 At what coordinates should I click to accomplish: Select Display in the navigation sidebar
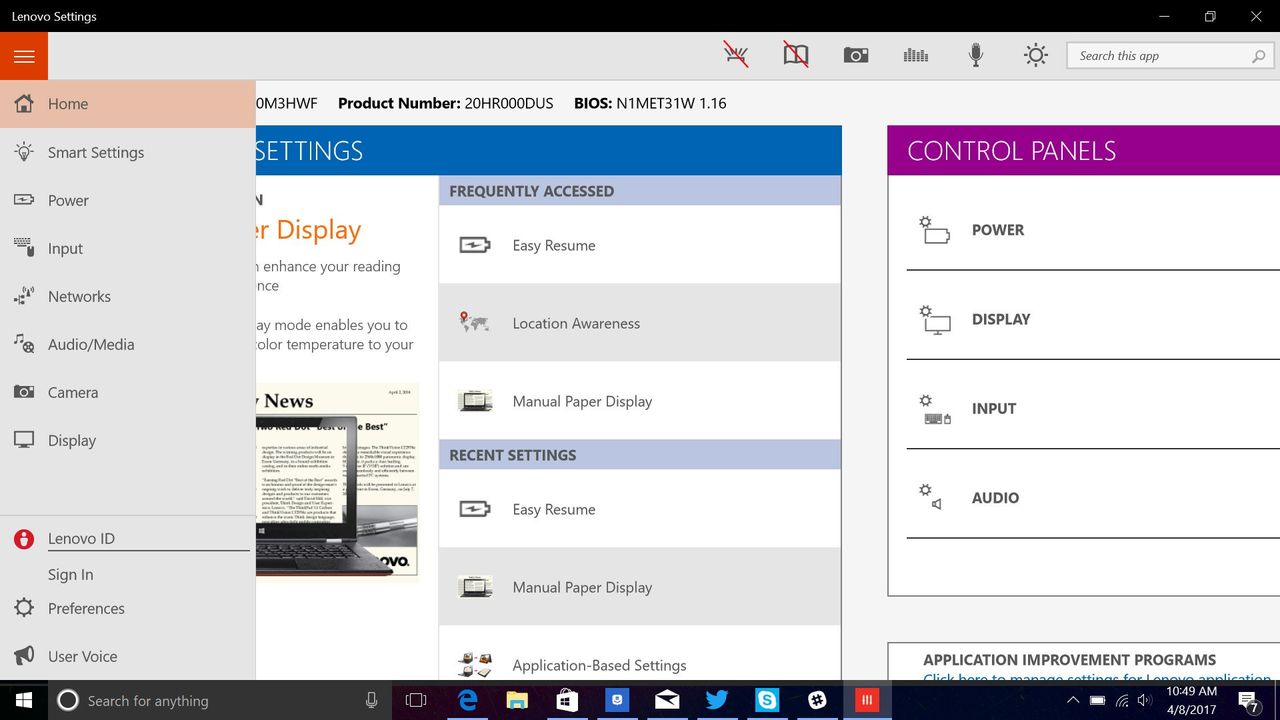128,440
